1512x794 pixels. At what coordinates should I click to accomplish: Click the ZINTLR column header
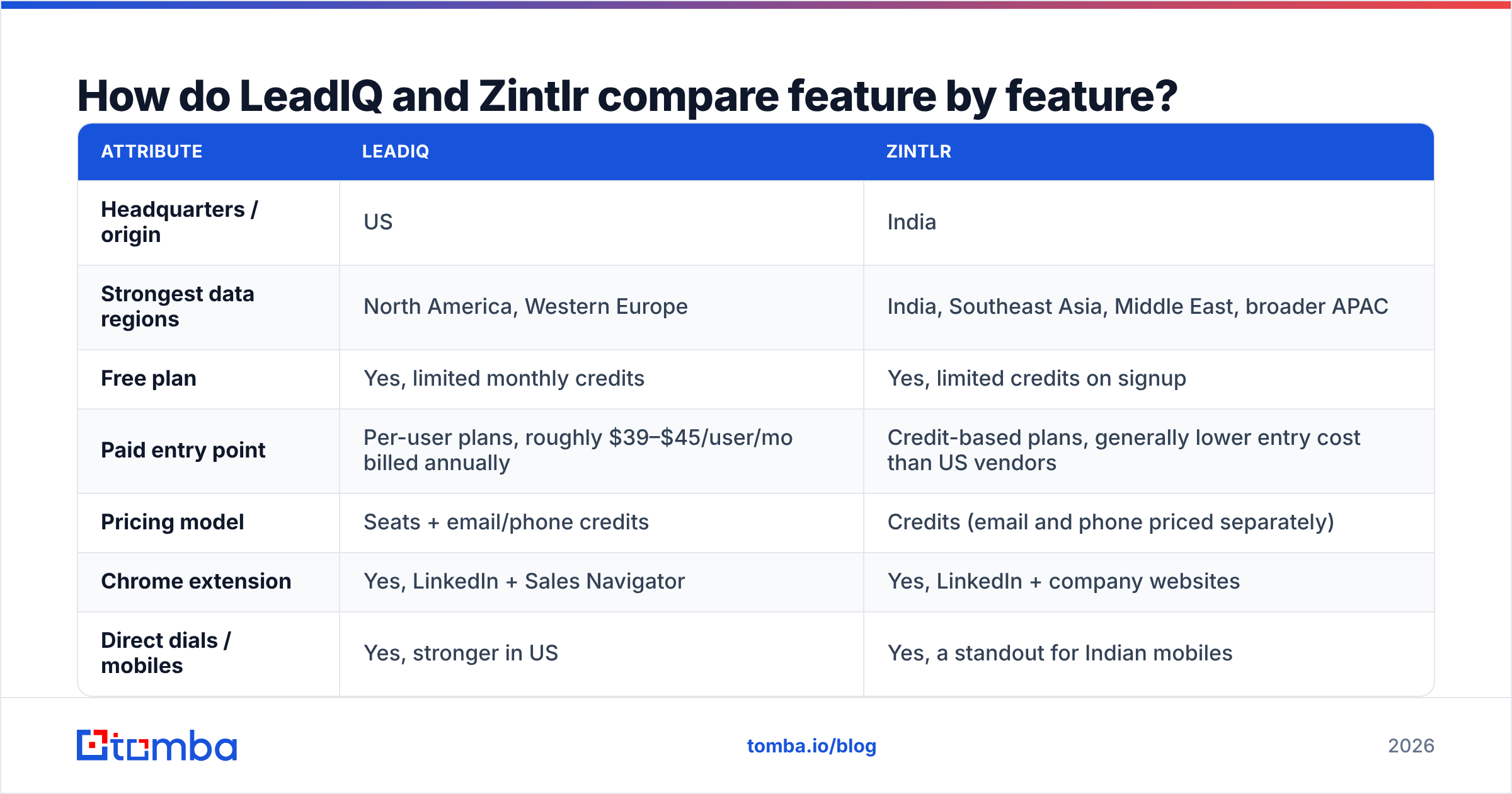click(919, 152)
